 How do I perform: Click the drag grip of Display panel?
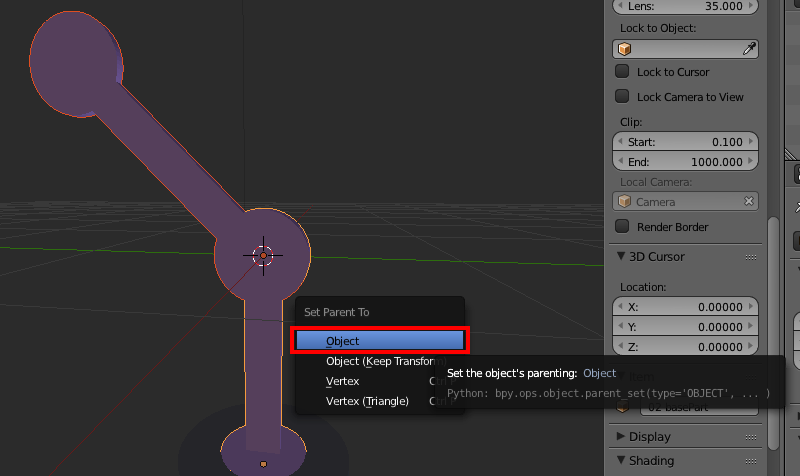tap(751, 437)
